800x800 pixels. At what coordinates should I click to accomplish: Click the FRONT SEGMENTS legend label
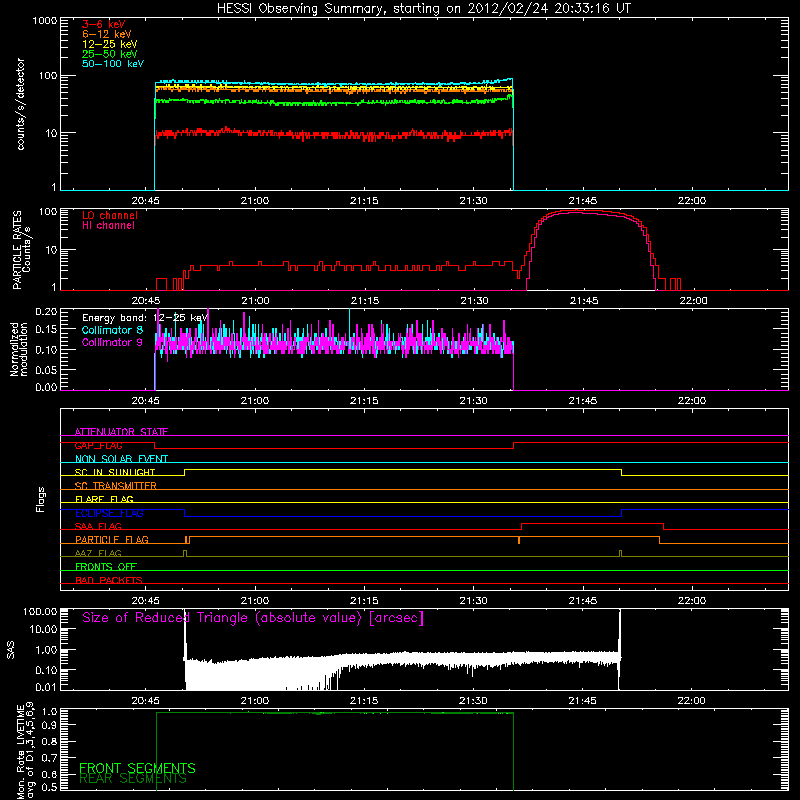137,768
